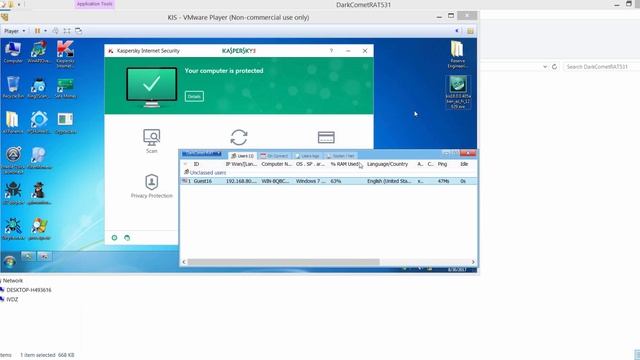The height and width of the screenshot is (360, 640).
Task: Click the 47Ms ping value
Action: coord(443,181)
